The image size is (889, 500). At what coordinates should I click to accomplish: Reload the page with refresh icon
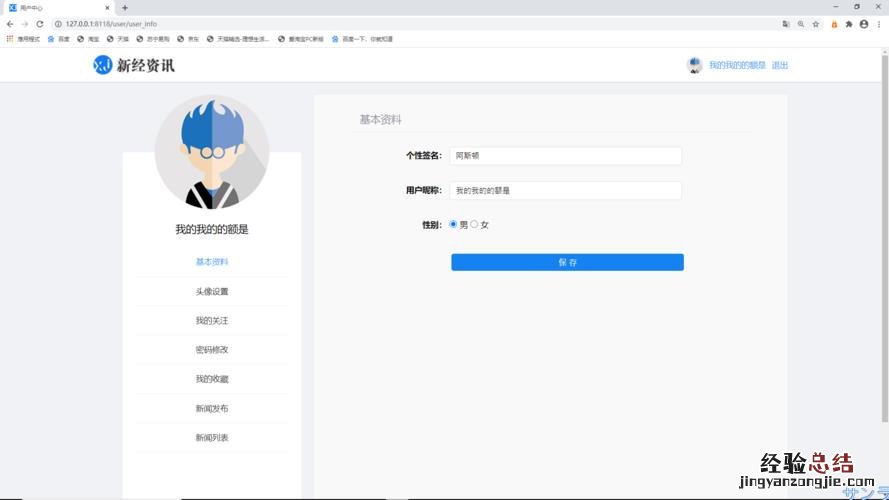pyautogui.click(x=40, y=24)
